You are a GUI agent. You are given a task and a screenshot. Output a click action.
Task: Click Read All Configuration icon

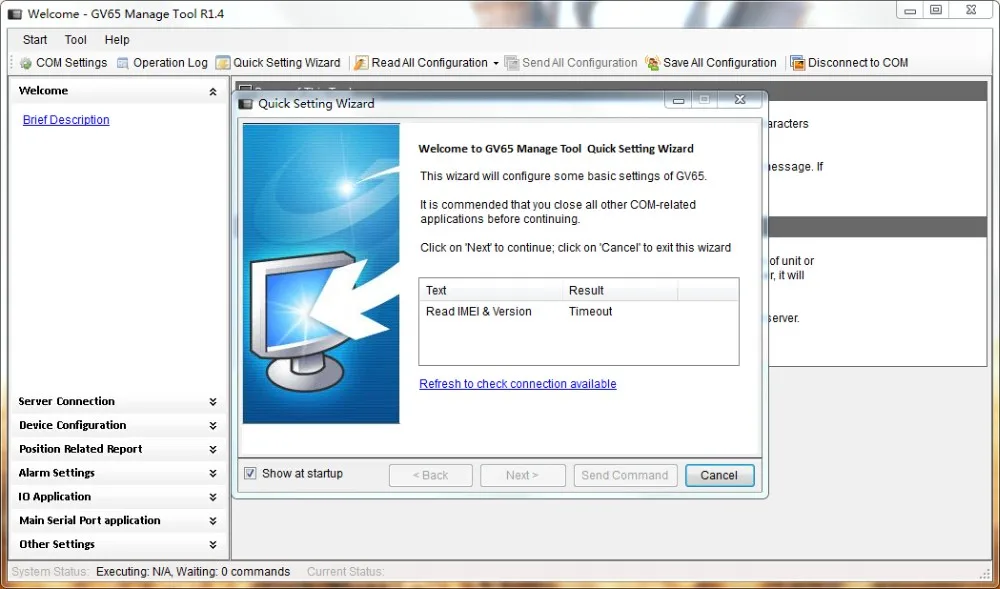pos(361,63)
